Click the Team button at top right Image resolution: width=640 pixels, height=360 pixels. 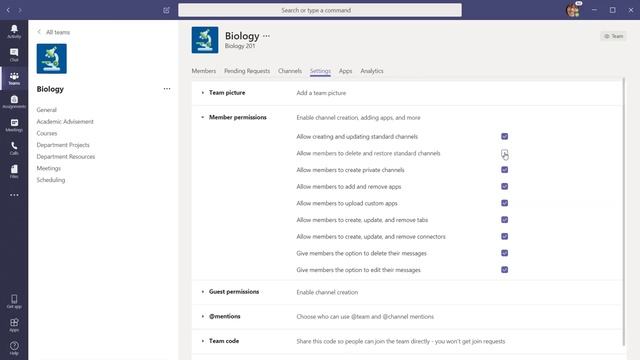[613, 36]
